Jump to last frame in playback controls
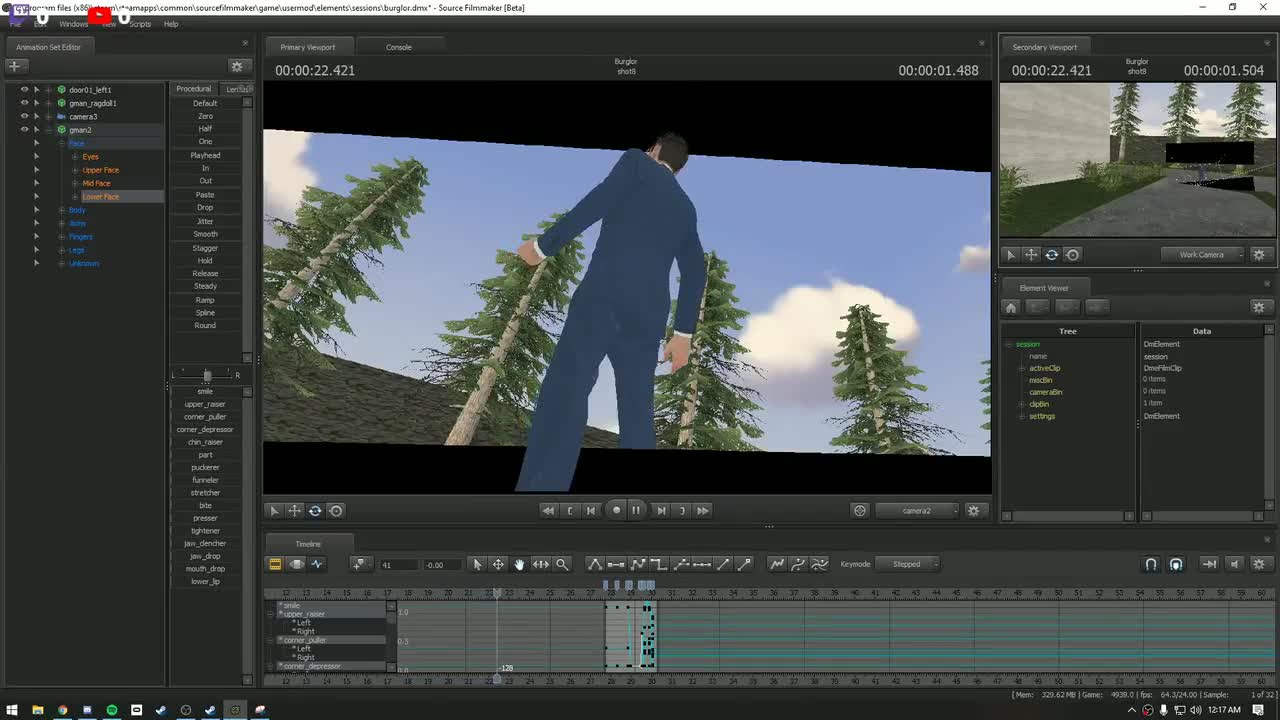 click(x=703, y=510)
